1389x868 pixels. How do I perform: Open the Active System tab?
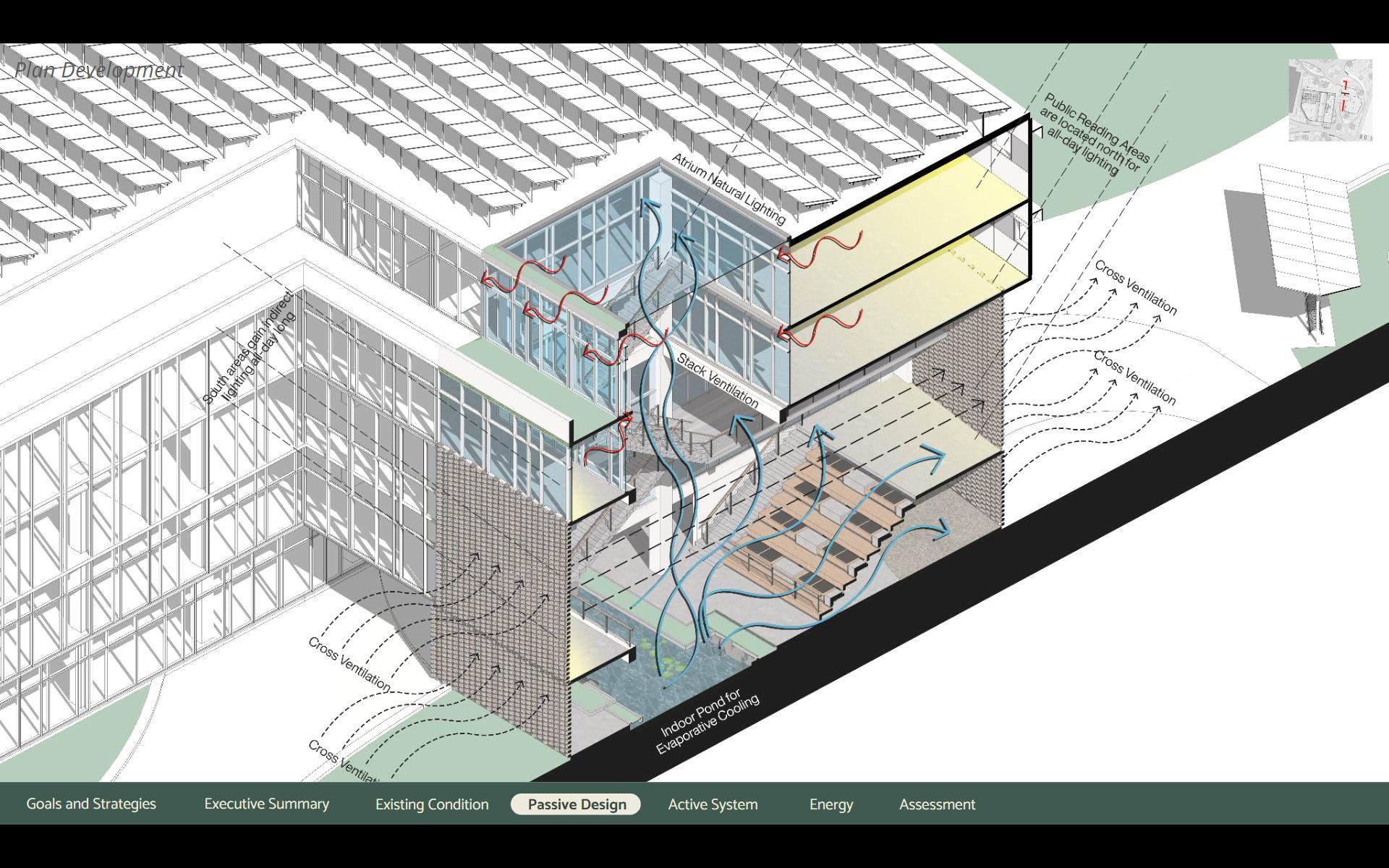point(713,804)
